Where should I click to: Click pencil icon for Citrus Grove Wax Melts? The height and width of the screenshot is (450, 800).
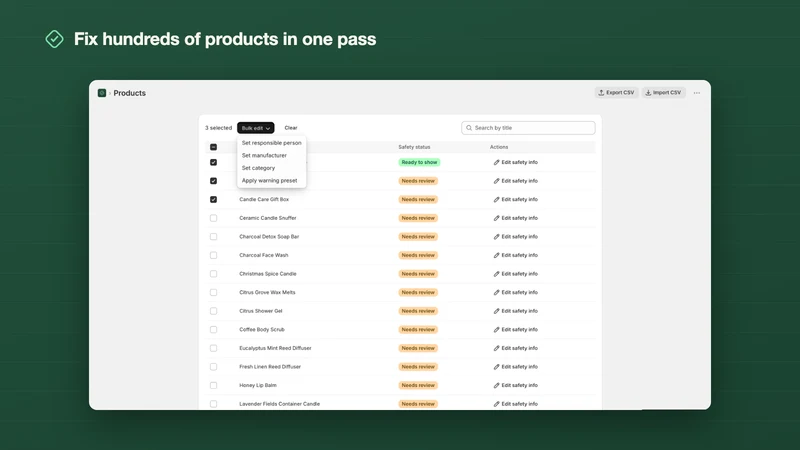[x=496, y=292]
